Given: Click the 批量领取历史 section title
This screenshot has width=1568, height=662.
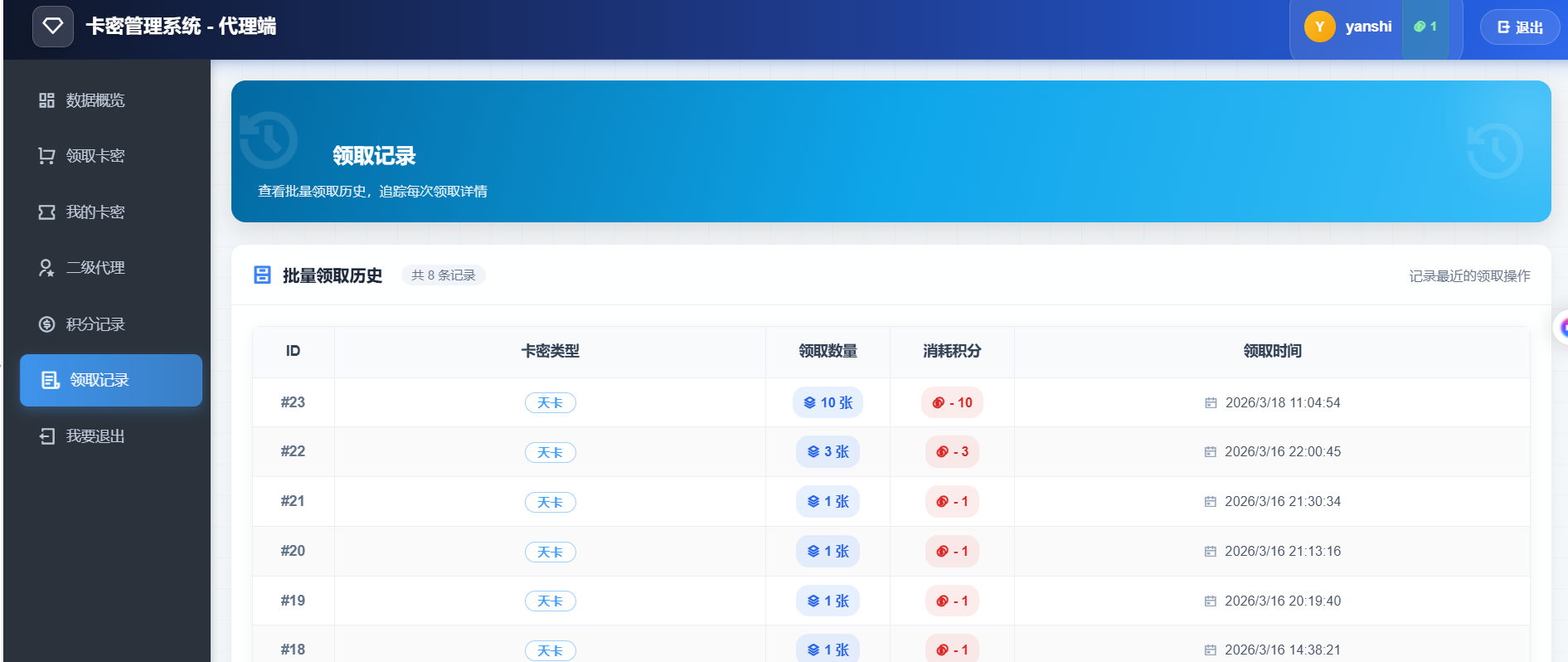Looking at the screenshot, I should pos(333,275).
